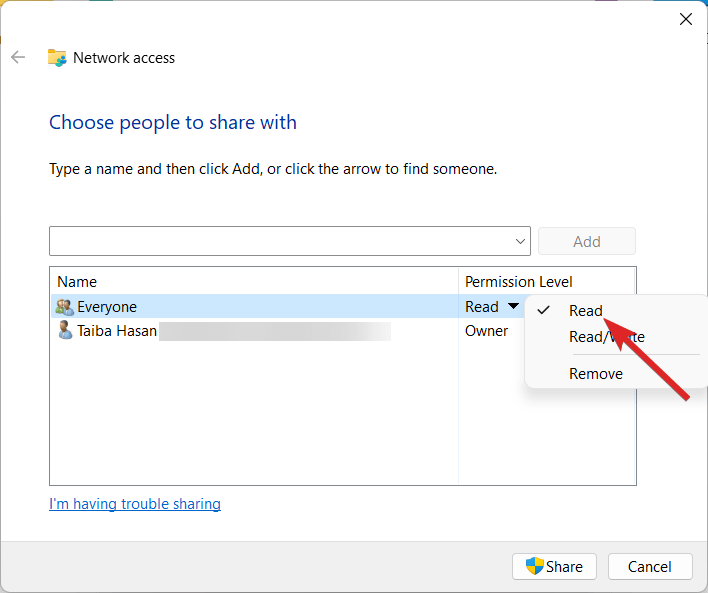This screenshot has height=593, width=708.
Task: Go back using the back arrow
Action: click(18, 58)
